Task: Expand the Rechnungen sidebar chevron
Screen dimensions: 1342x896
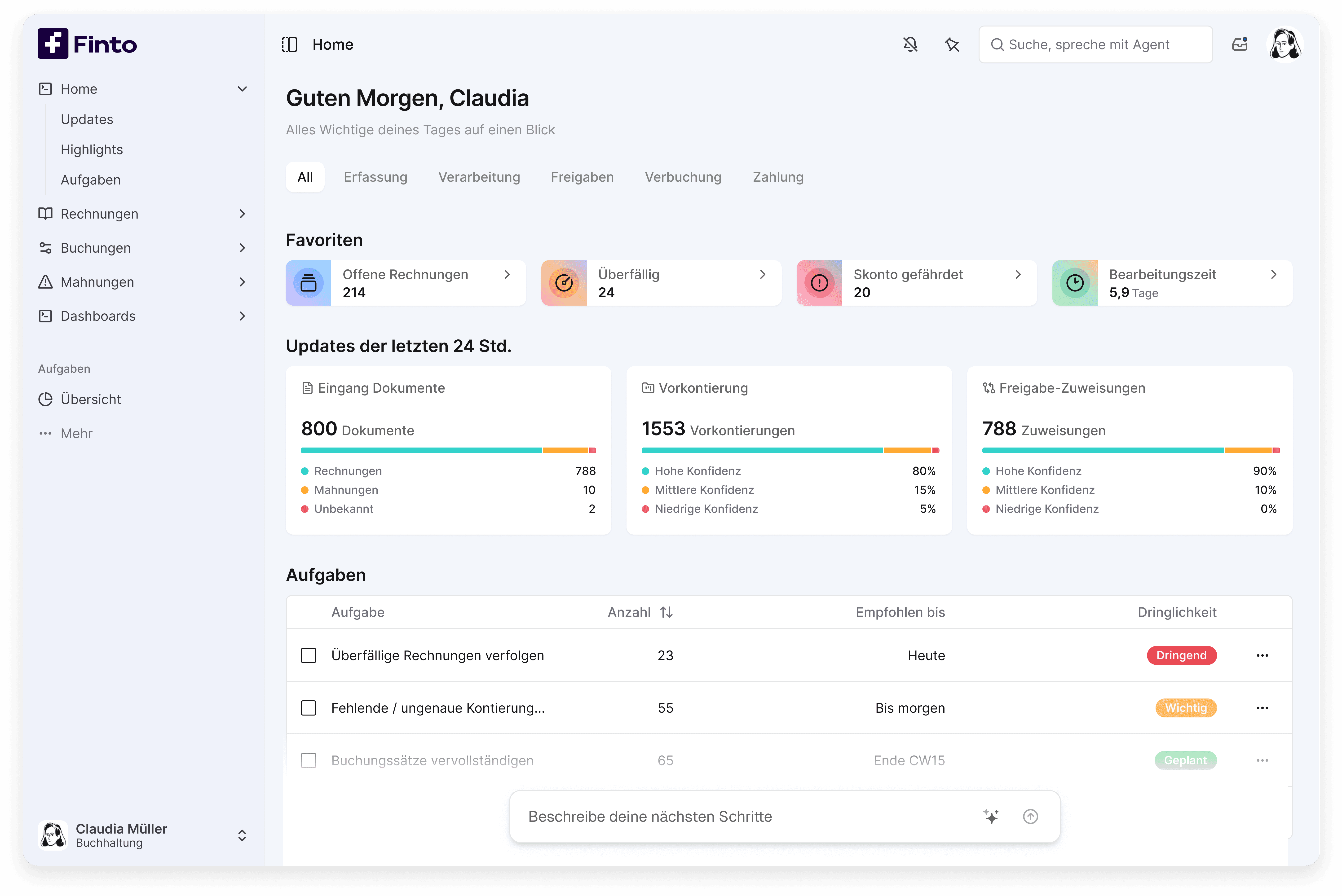Action: (242, 214)
